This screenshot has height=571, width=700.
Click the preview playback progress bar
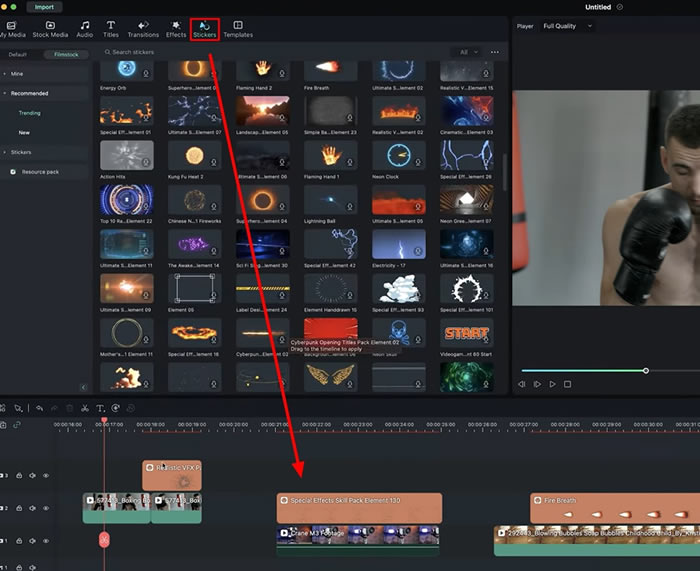tap(610, 371)
